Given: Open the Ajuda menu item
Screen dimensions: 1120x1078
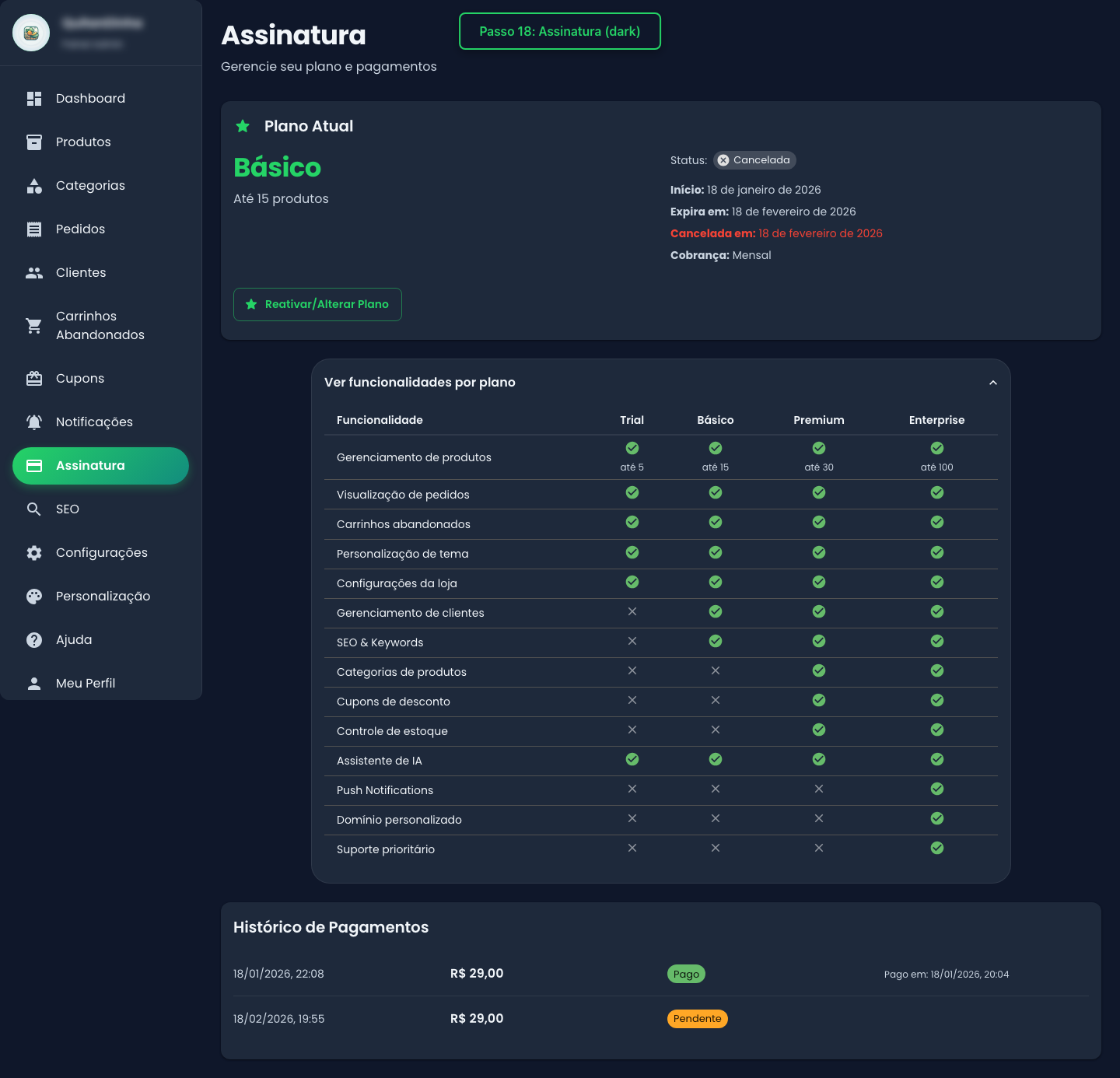Looking at the screenshot, I should (x=74, y=640).
